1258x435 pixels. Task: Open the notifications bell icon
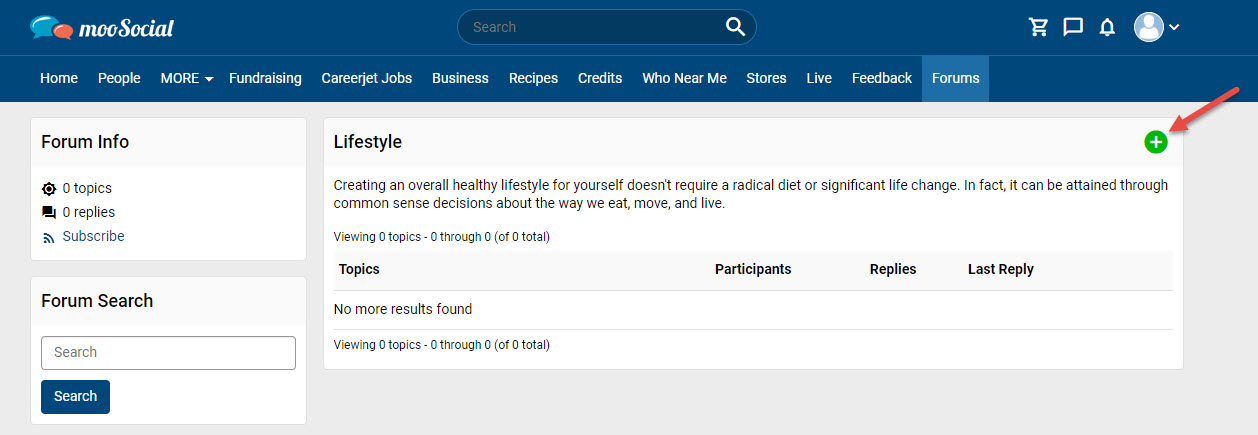click(x=1107, y=27)
